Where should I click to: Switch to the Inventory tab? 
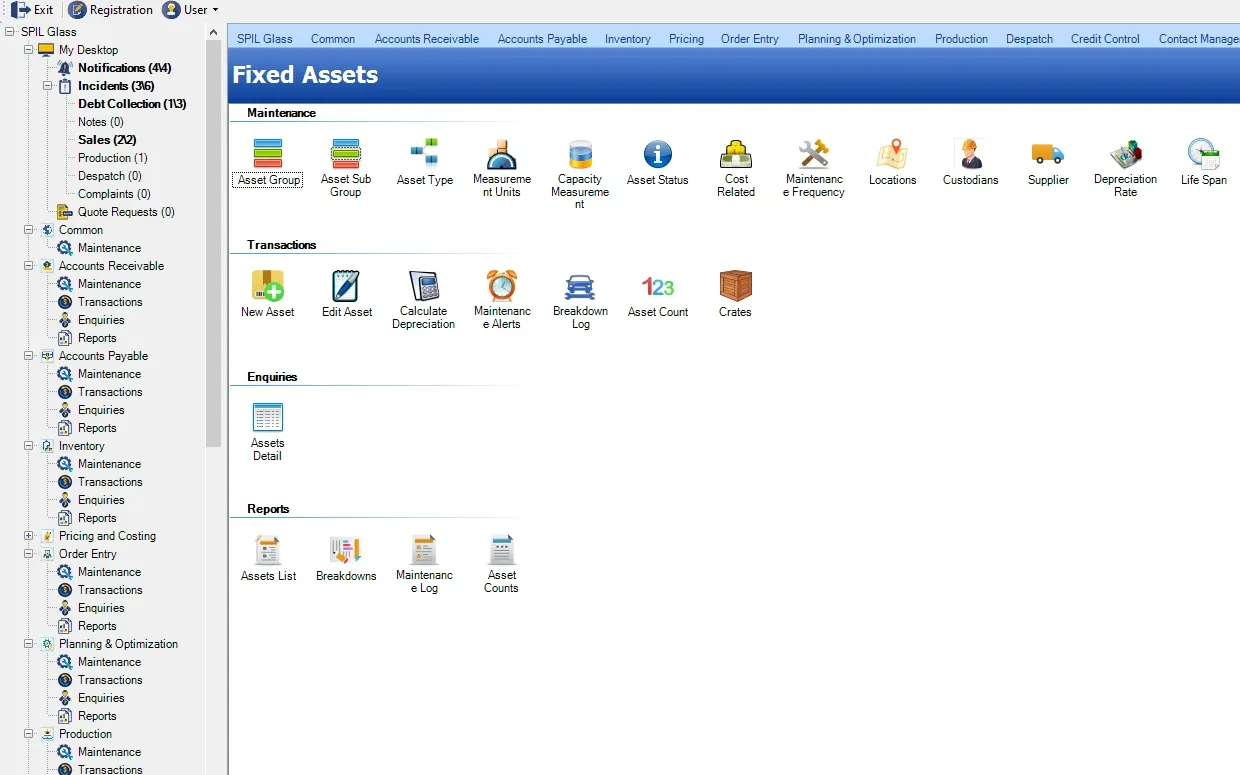click(x=628, y=39)
